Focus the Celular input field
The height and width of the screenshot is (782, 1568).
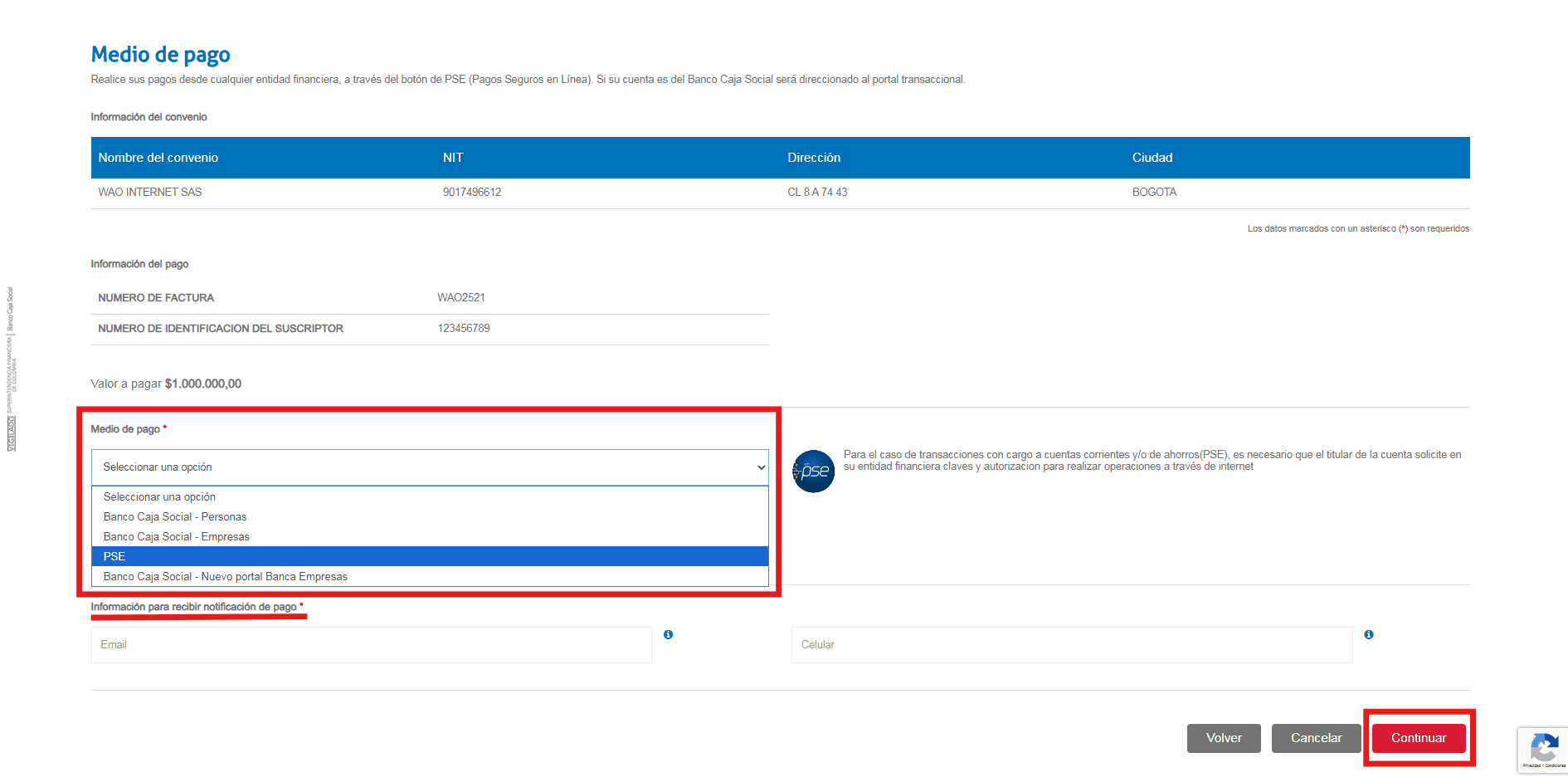(1072, 644)
